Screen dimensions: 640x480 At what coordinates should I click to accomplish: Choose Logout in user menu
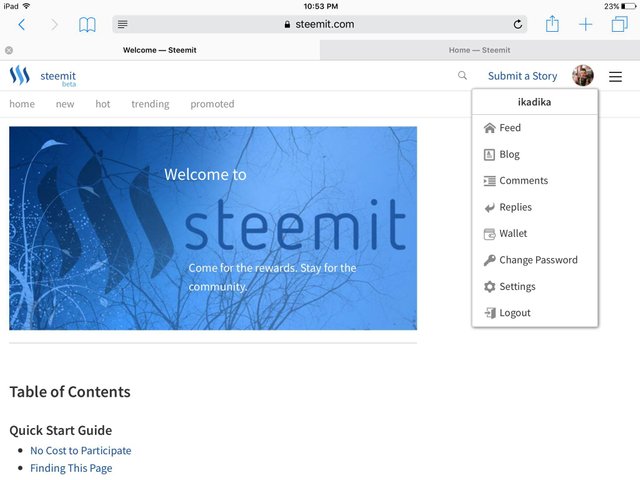535,313
